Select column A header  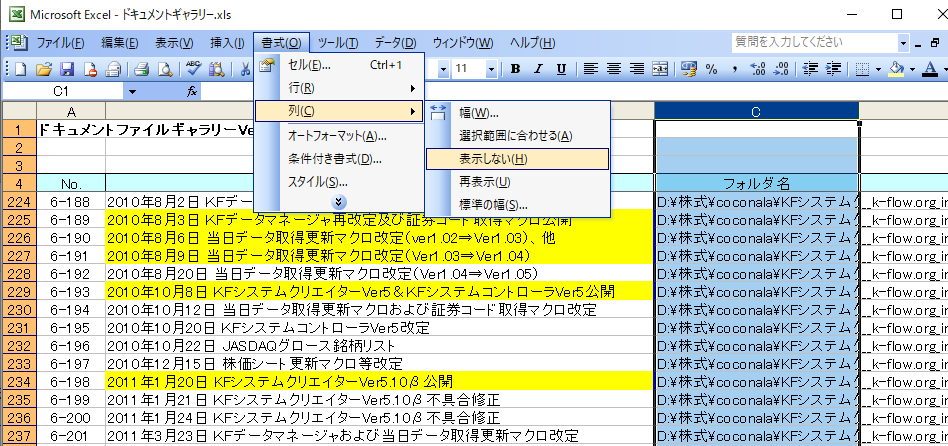(71, 111)
